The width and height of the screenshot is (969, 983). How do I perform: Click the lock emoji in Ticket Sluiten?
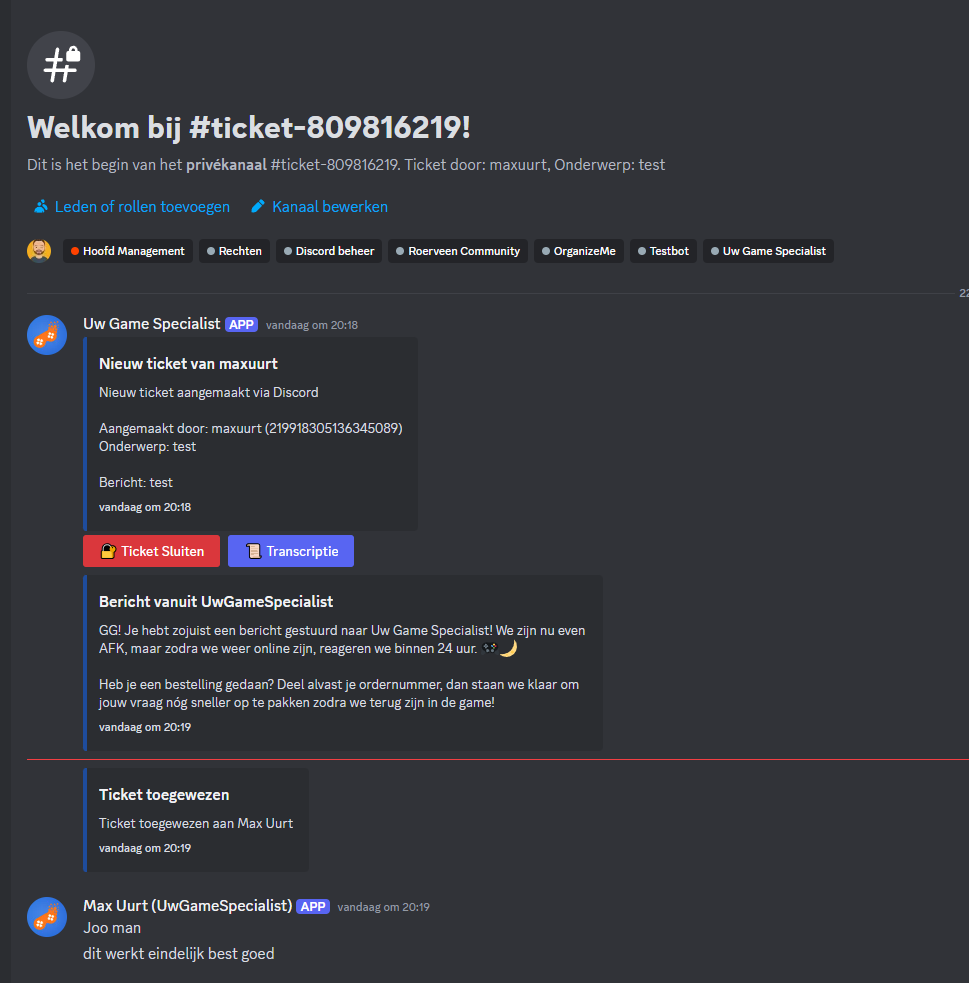tap(108, 551)
